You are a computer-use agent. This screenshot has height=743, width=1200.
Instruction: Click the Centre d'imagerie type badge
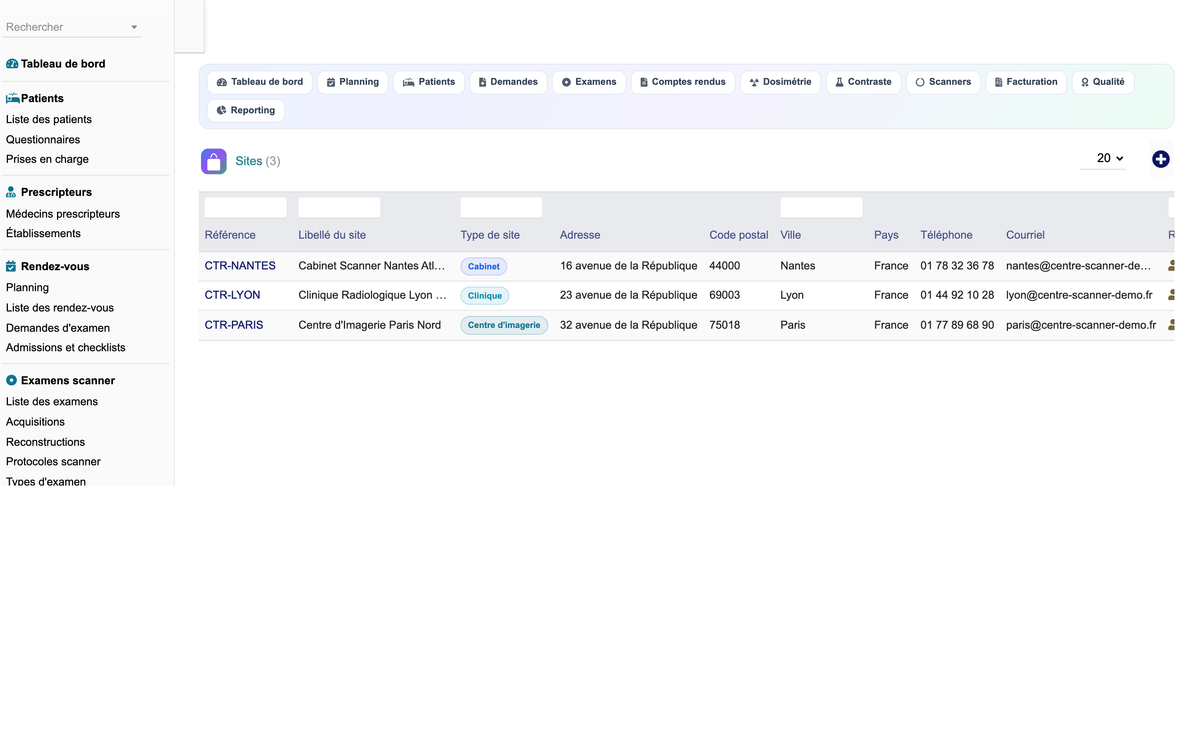(x=504, y=325)
